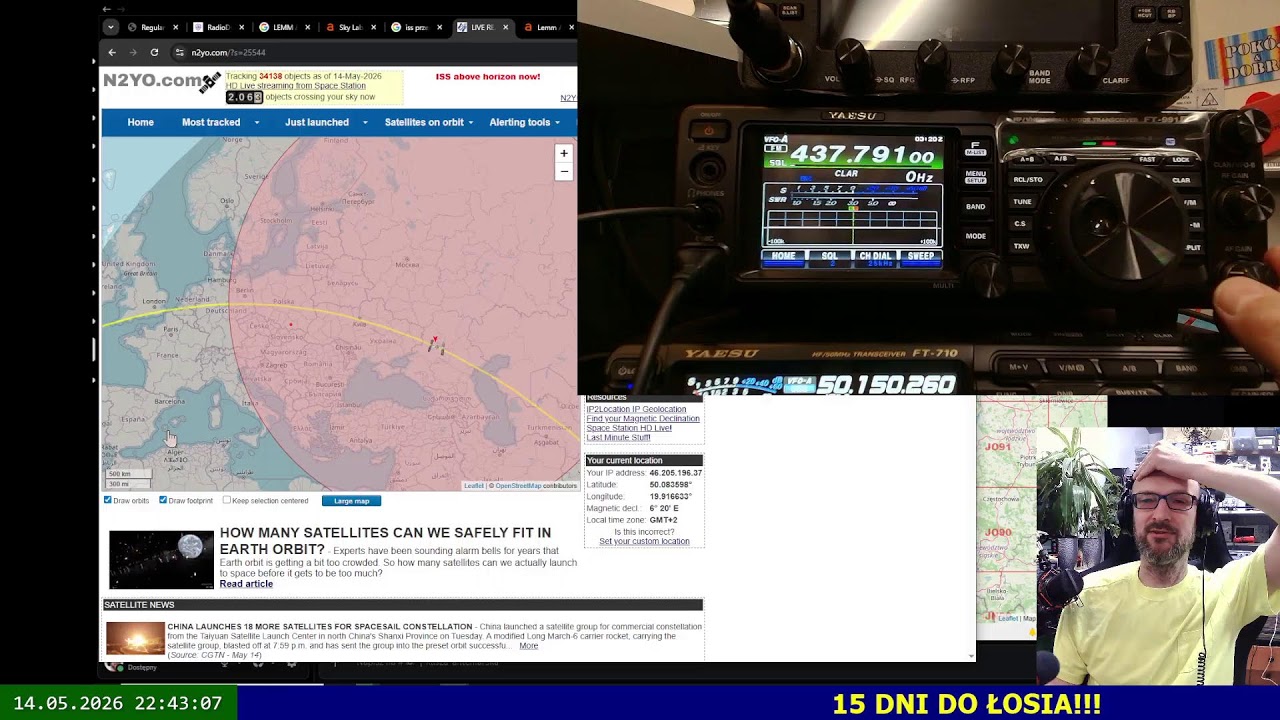This screenshot has height=720, width=1280.
Task: Open the Most tracked menu
Action: [x=211, y=122]
